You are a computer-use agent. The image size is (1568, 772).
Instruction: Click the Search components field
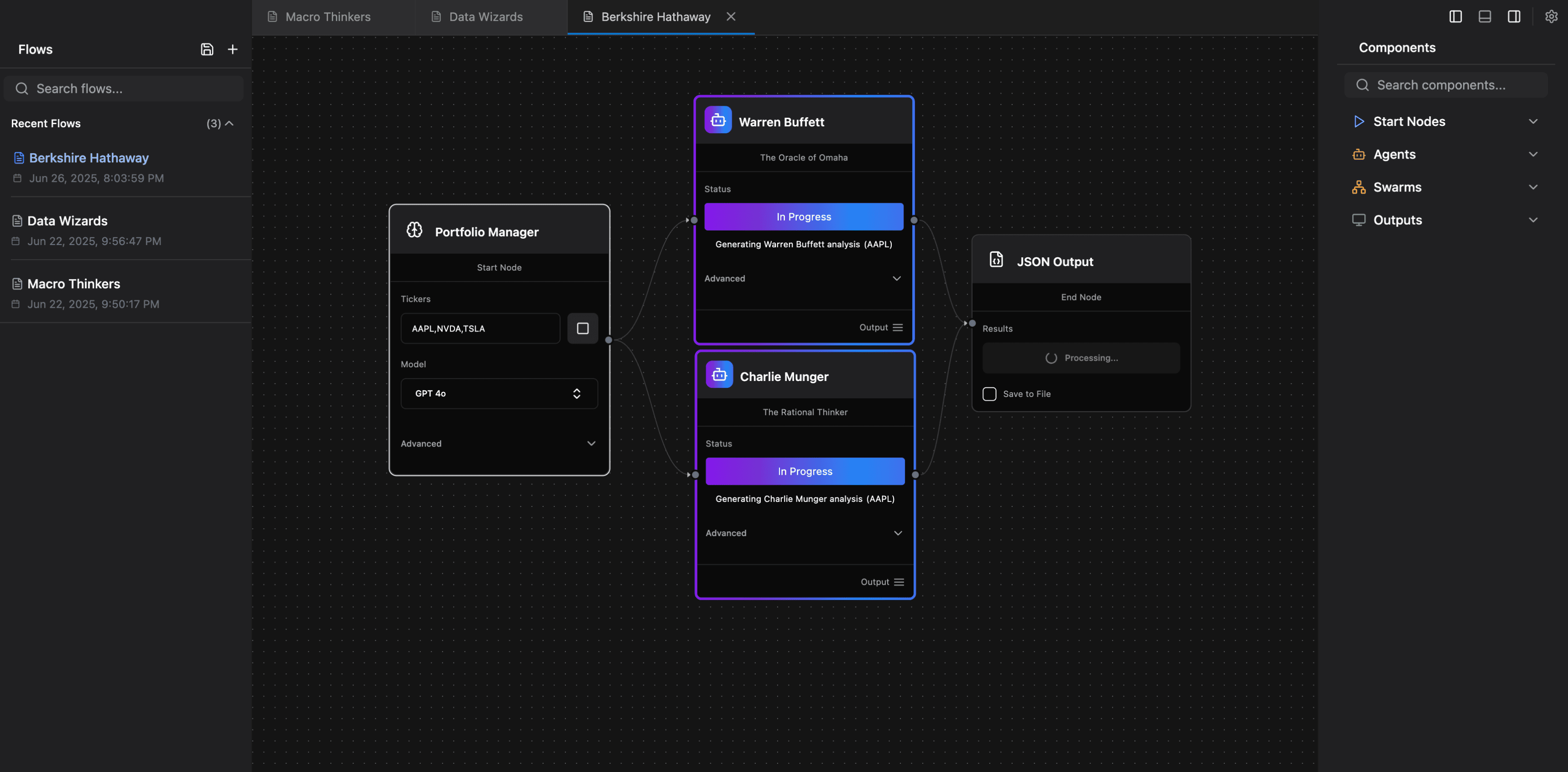tap(1447, 85)
